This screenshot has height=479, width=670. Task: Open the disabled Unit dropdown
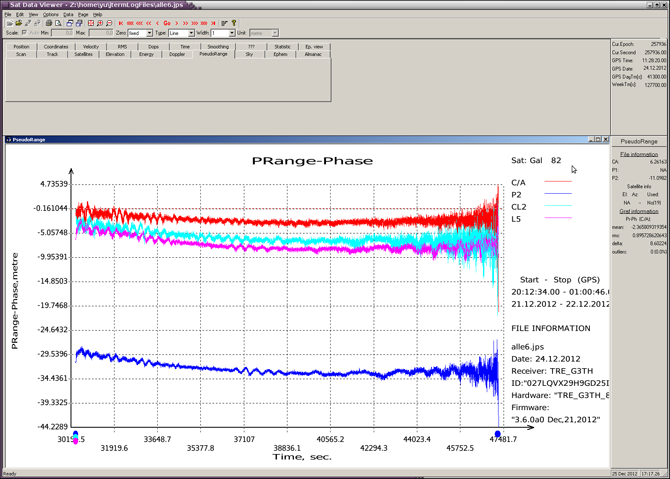point(264,33)
